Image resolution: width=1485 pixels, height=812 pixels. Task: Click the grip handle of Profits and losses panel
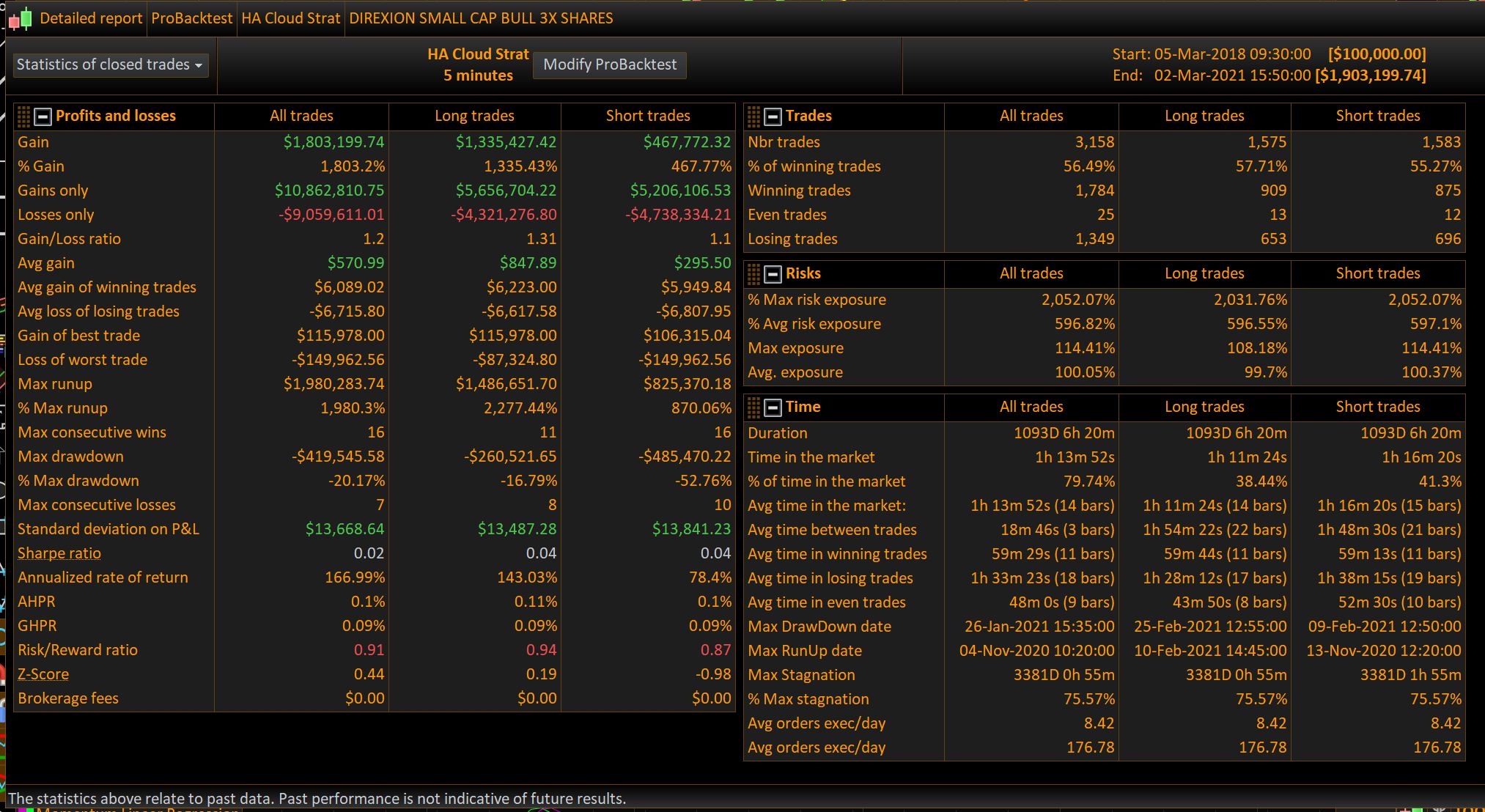(x=23, y=116)
